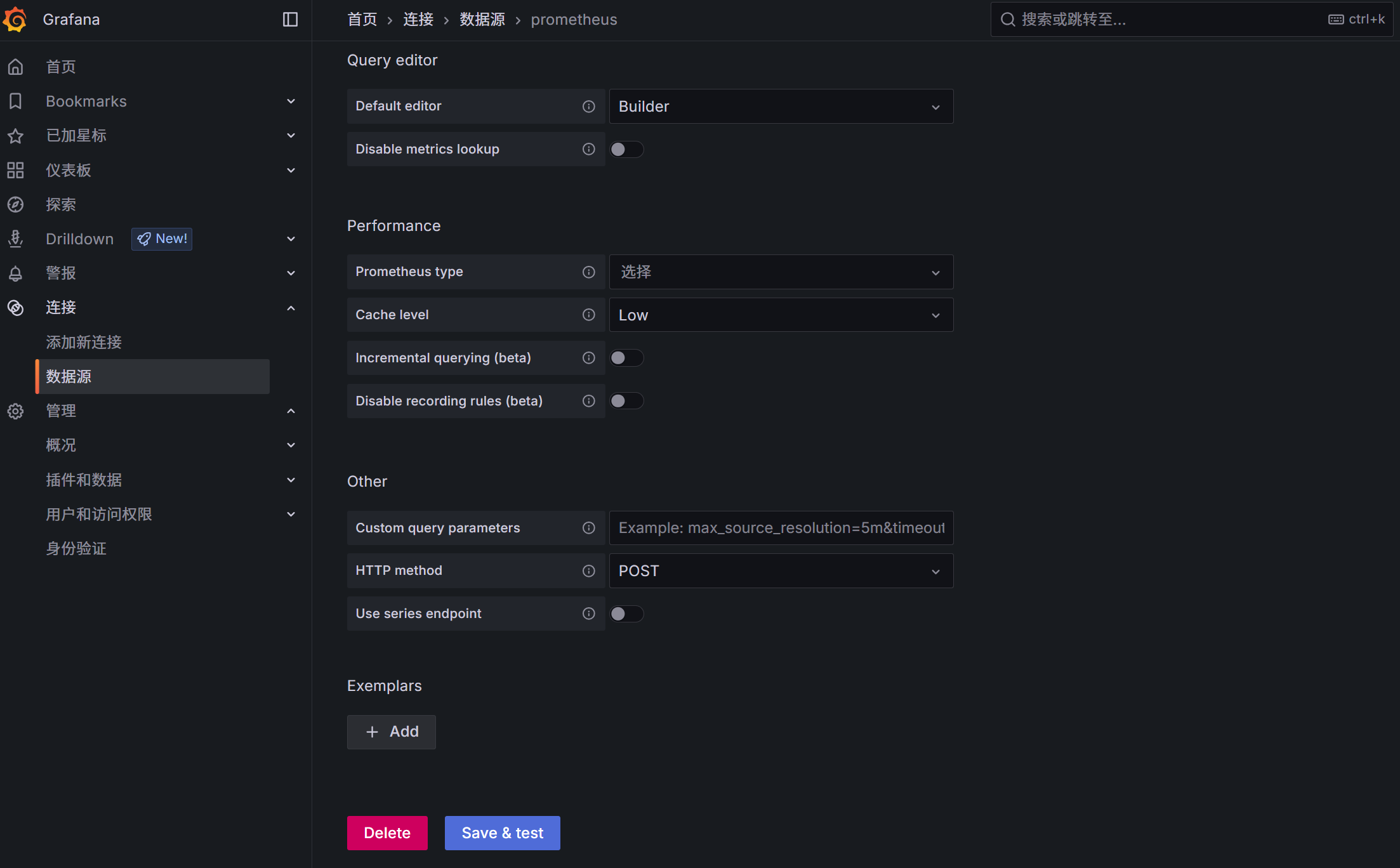The width and height of the screenshot is (1400, 868).
Task: Click the dashboards grid icon
Action: 15,170
